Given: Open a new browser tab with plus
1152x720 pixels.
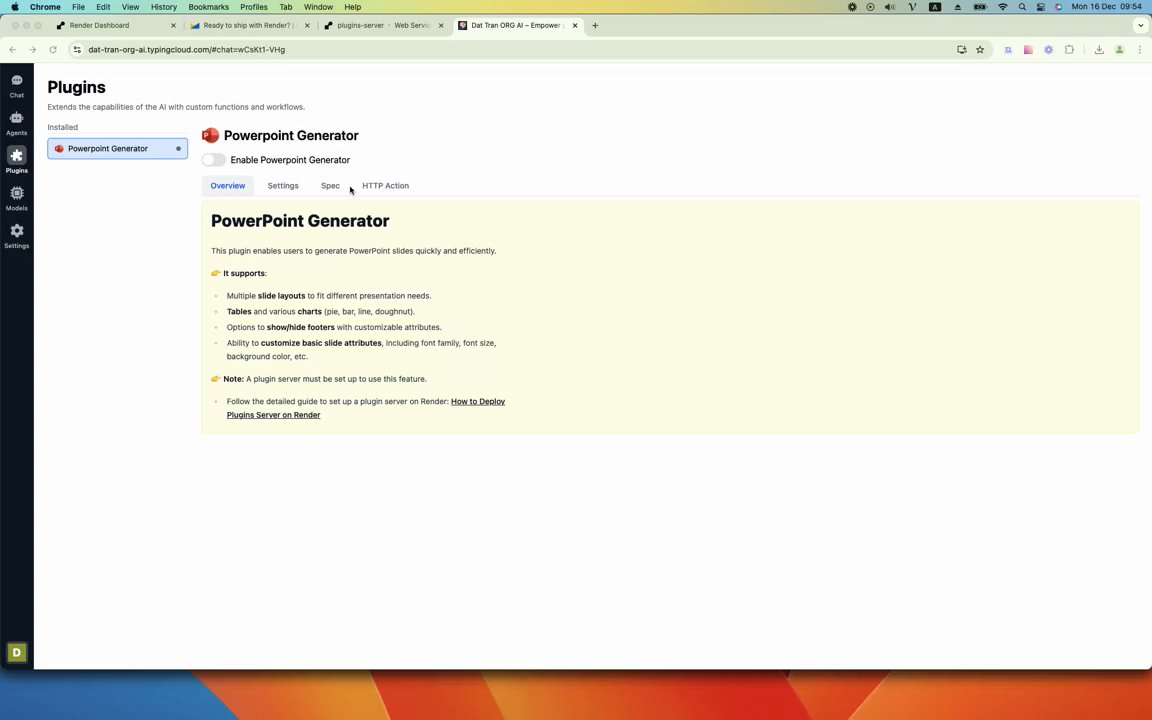Looking at the screenshot, I should (x=595, y=25).
